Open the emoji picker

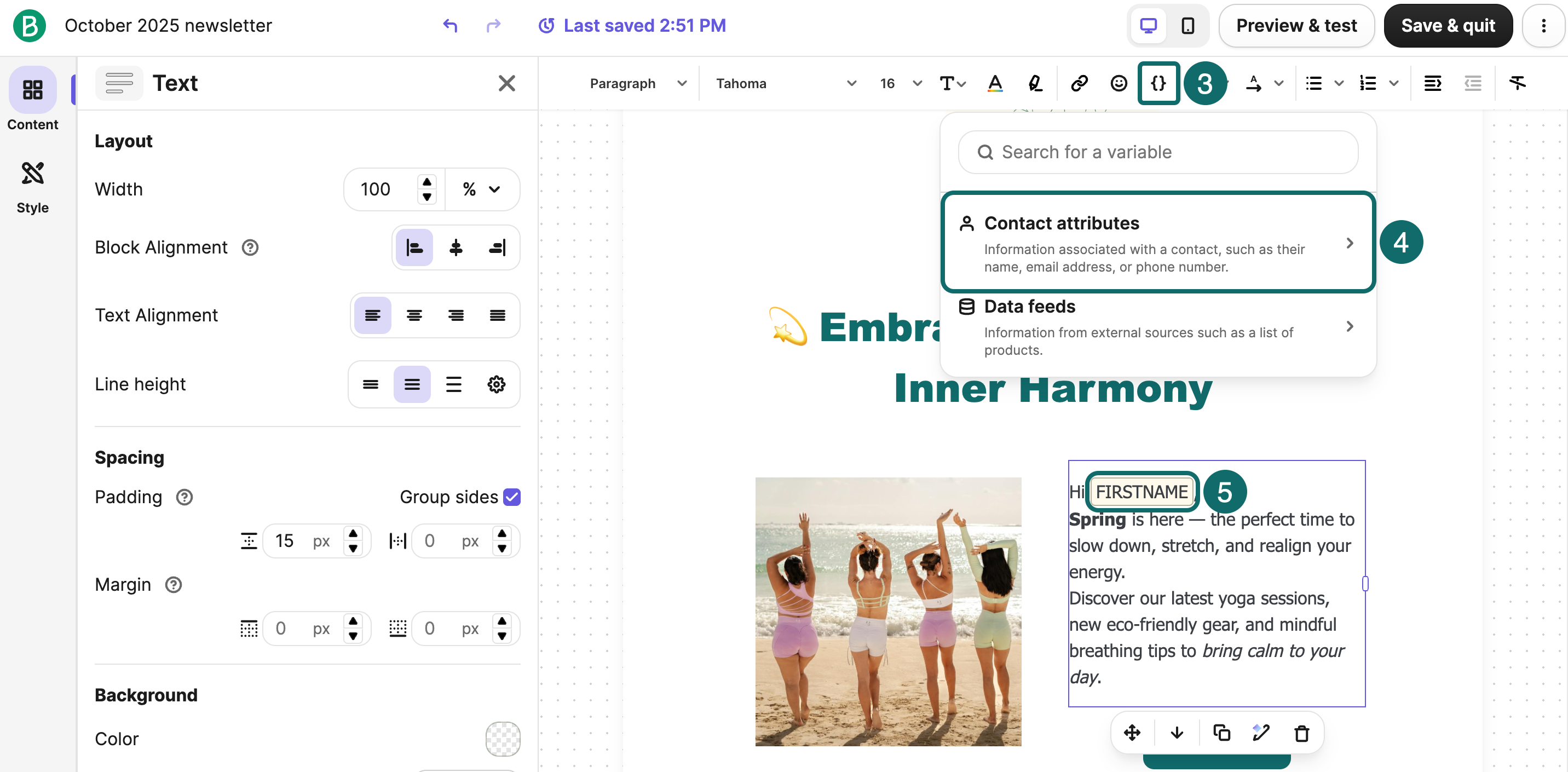[x=1119, y=83]
